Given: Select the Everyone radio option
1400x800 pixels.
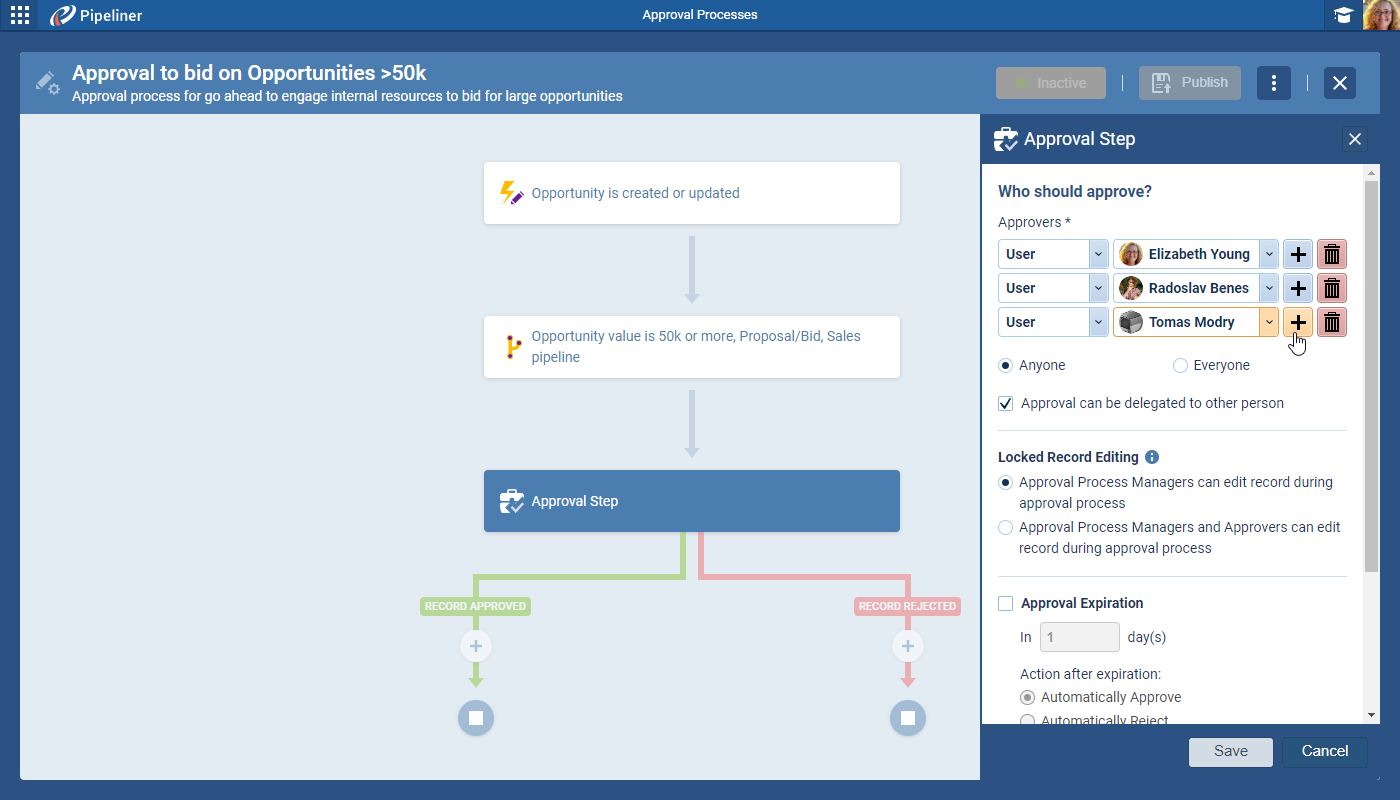Looking at the screenshot, I should pyautogui.click(x=1180, y=366).
